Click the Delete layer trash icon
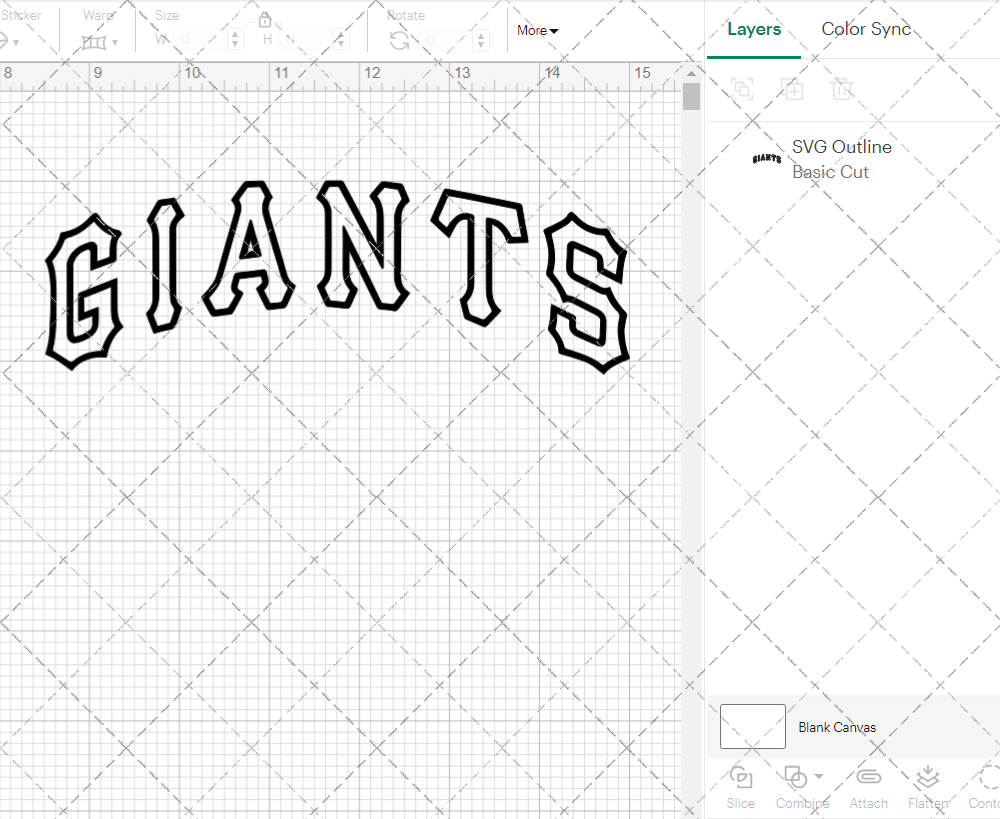The width and height of the screenshot is (1000, 819). point(842,89)
